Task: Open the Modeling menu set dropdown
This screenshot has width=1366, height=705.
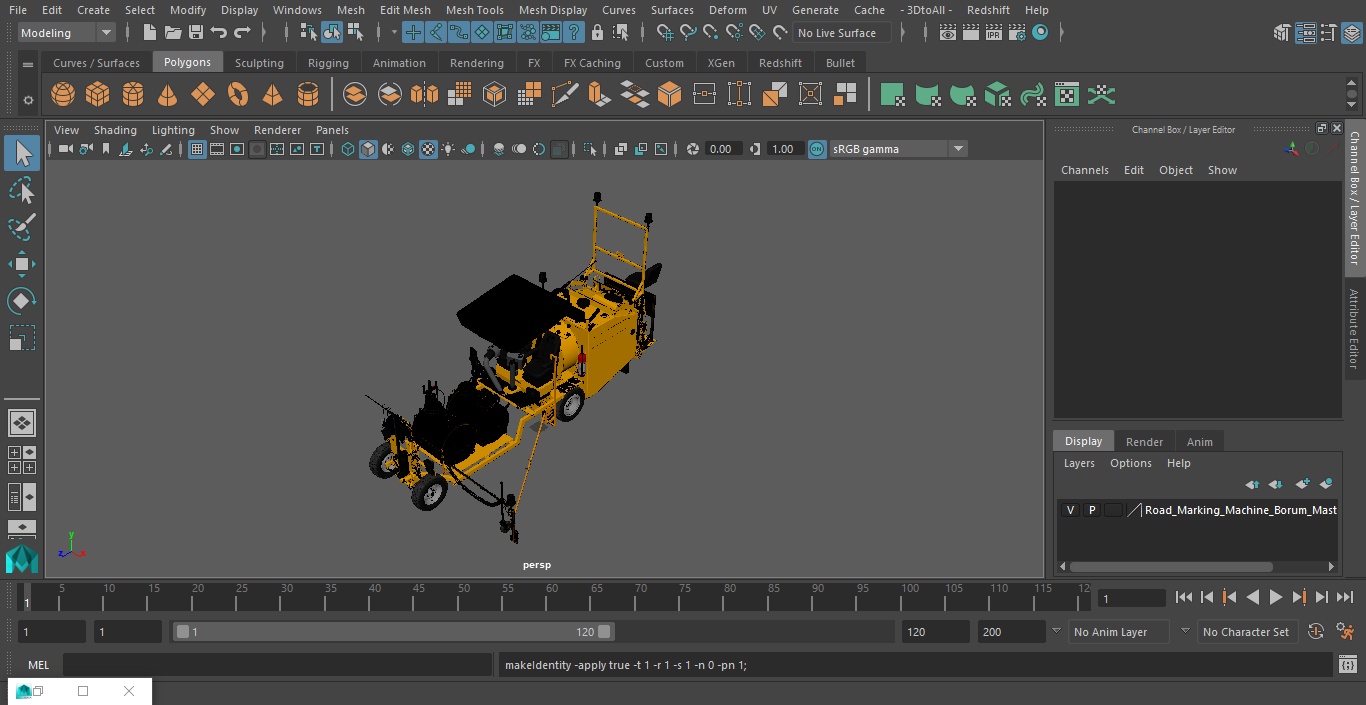Action: (67, 33)
